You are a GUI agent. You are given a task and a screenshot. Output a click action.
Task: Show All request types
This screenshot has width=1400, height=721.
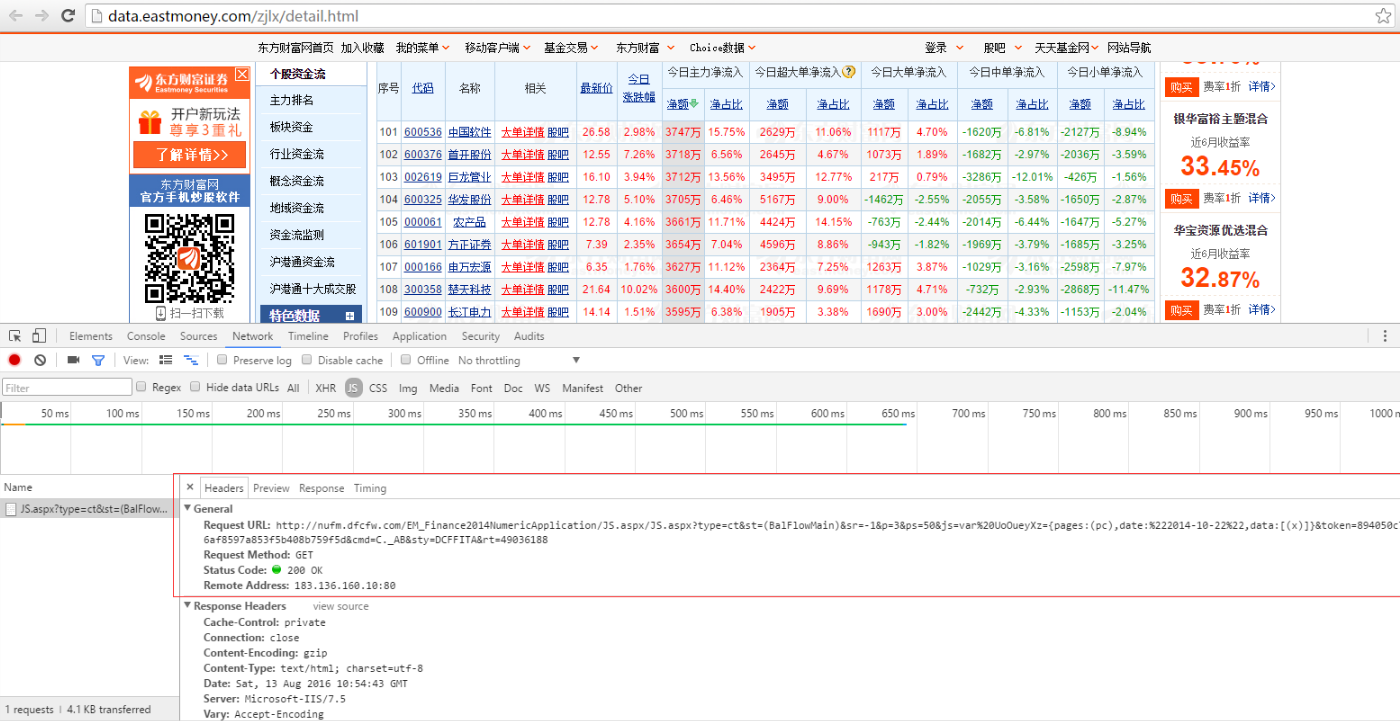tap(293, 388)
